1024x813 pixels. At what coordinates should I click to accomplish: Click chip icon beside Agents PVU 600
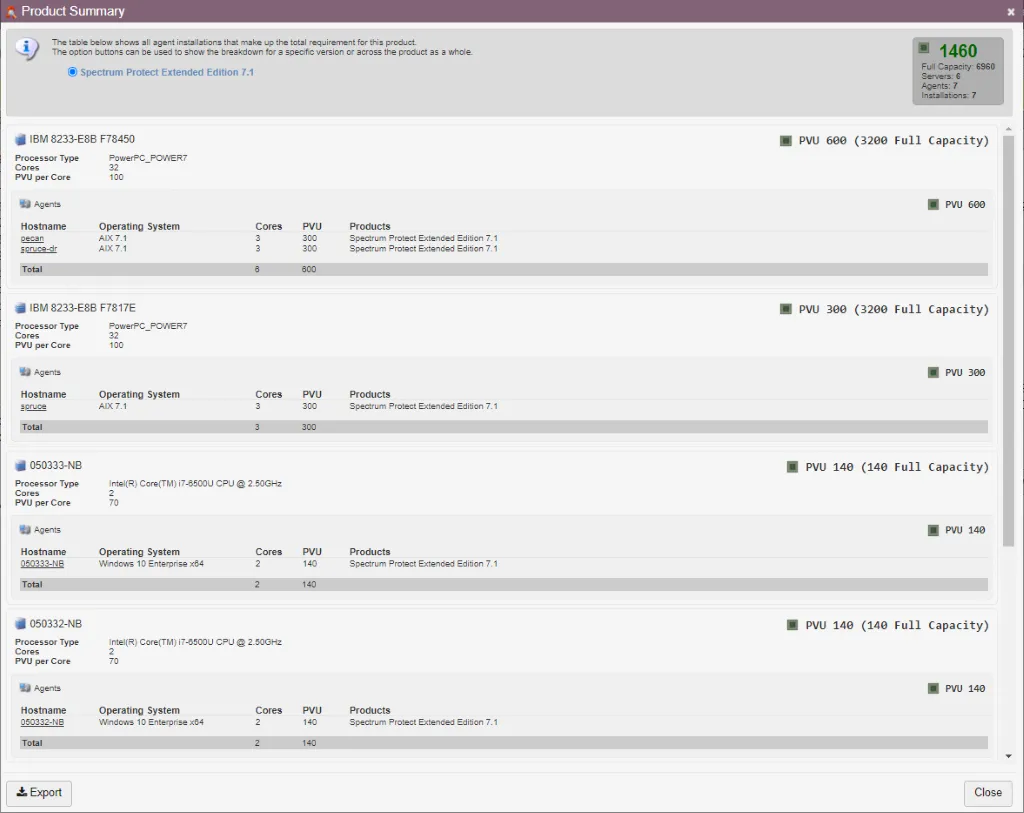pyautogui.click(x=933, y=204)
